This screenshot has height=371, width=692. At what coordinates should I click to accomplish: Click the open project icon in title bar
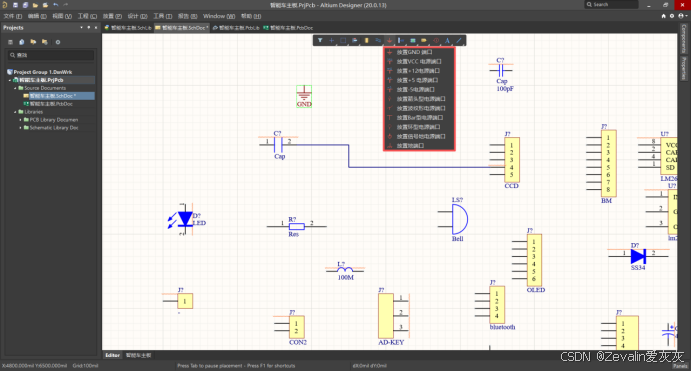[45, 5]
